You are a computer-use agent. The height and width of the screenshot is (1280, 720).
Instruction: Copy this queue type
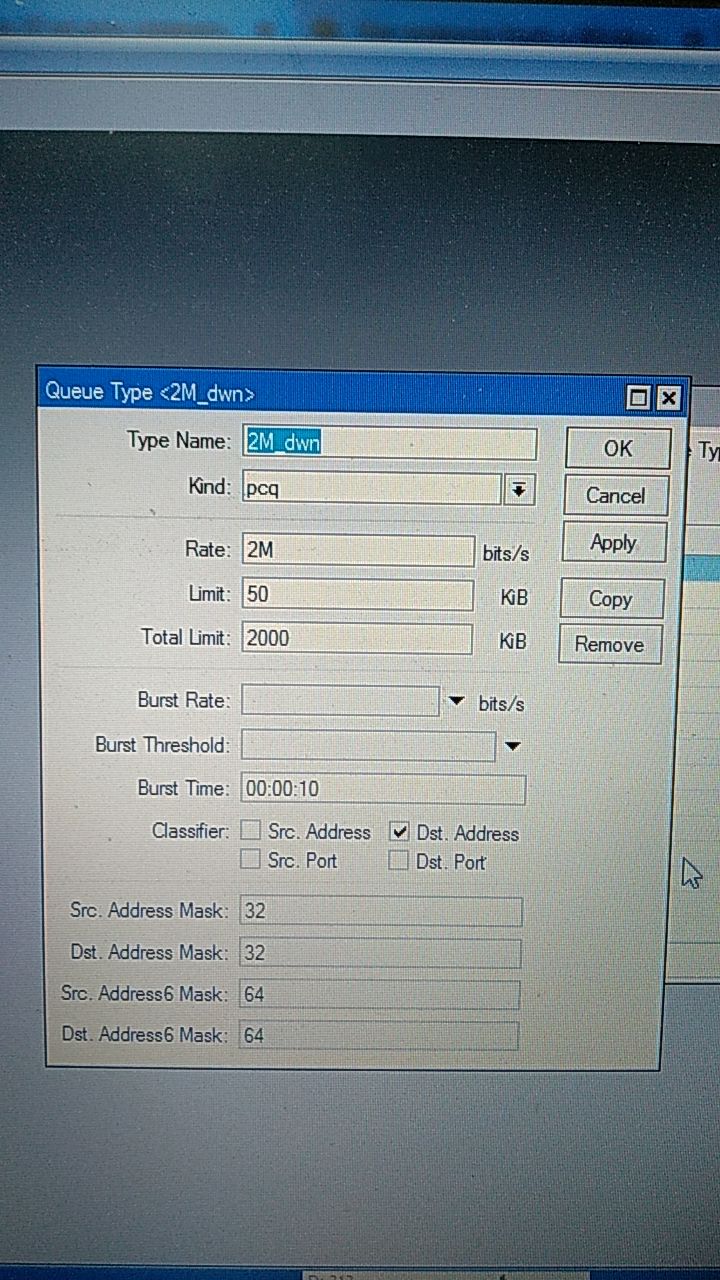point(610,599)
